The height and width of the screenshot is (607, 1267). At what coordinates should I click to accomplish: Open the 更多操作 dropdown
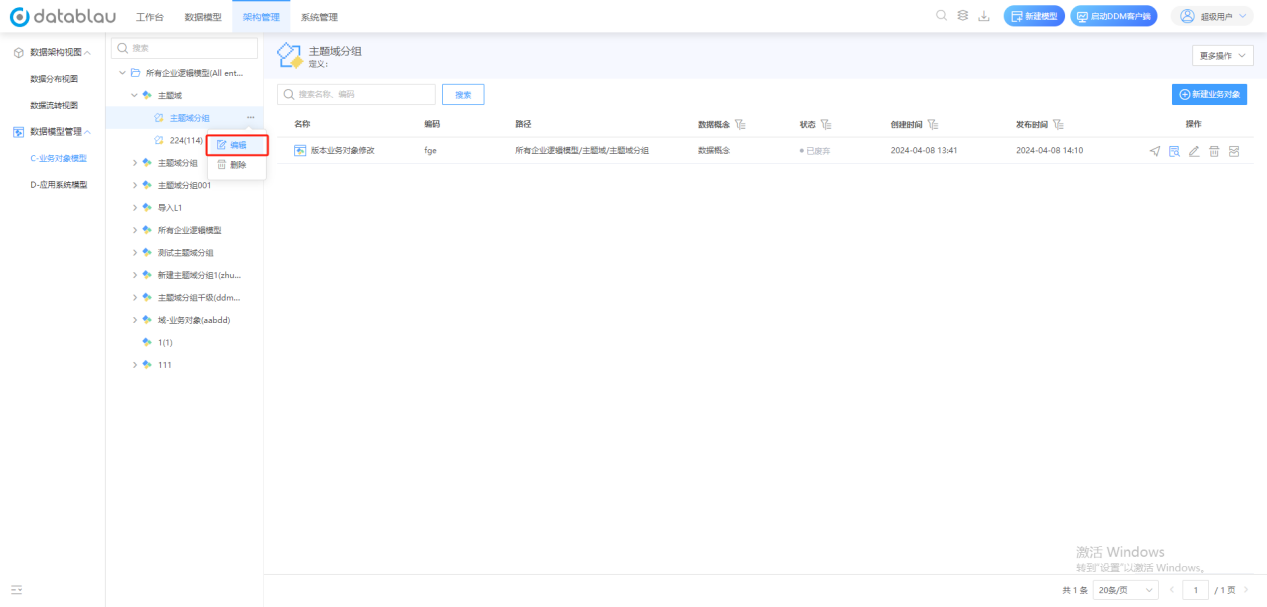1222,56
